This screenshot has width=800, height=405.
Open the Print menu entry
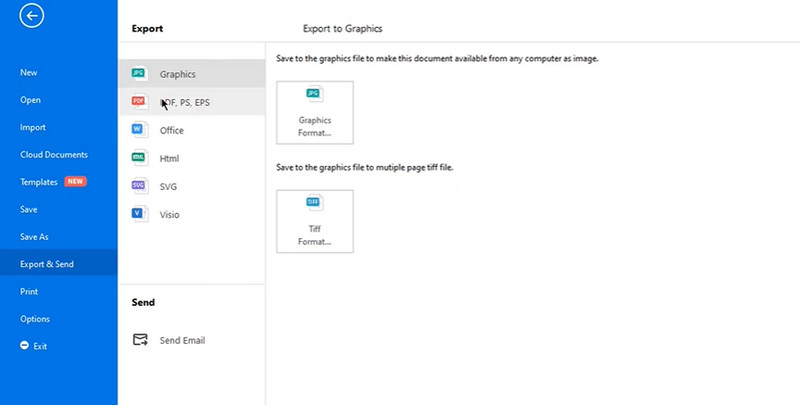point(29,291)
